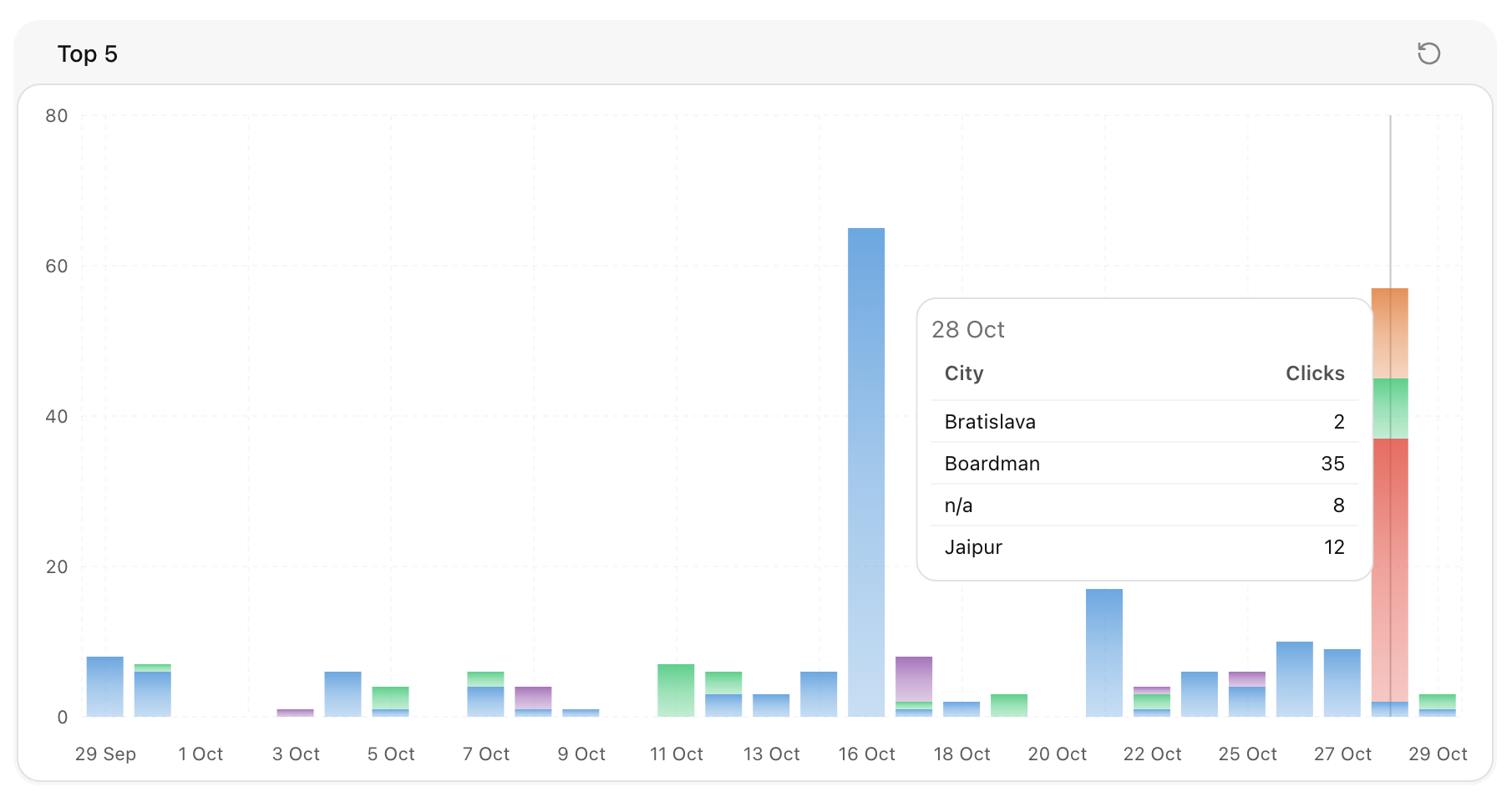Click the "11 Oct" x-axis label
The image size is (1512, 797).
click(x=677, y=754)
